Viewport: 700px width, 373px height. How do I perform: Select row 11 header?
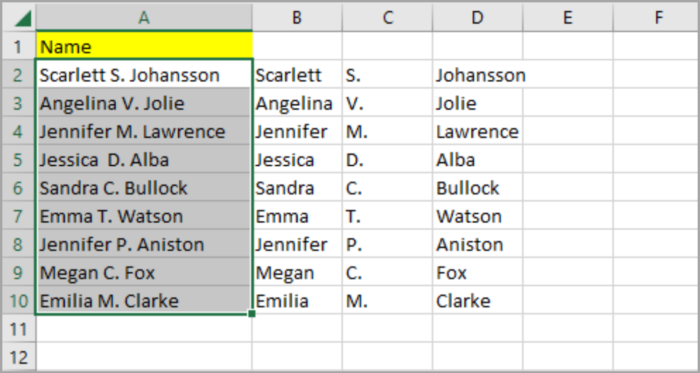click(x=18, y=329)
